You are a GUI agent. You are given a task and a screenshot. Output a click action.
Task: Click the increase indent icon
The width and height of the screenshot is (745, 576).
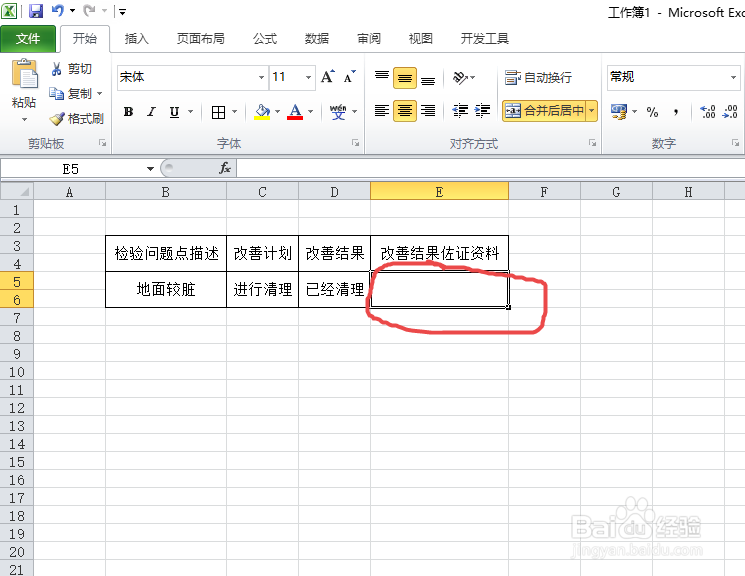pos(482,111)
